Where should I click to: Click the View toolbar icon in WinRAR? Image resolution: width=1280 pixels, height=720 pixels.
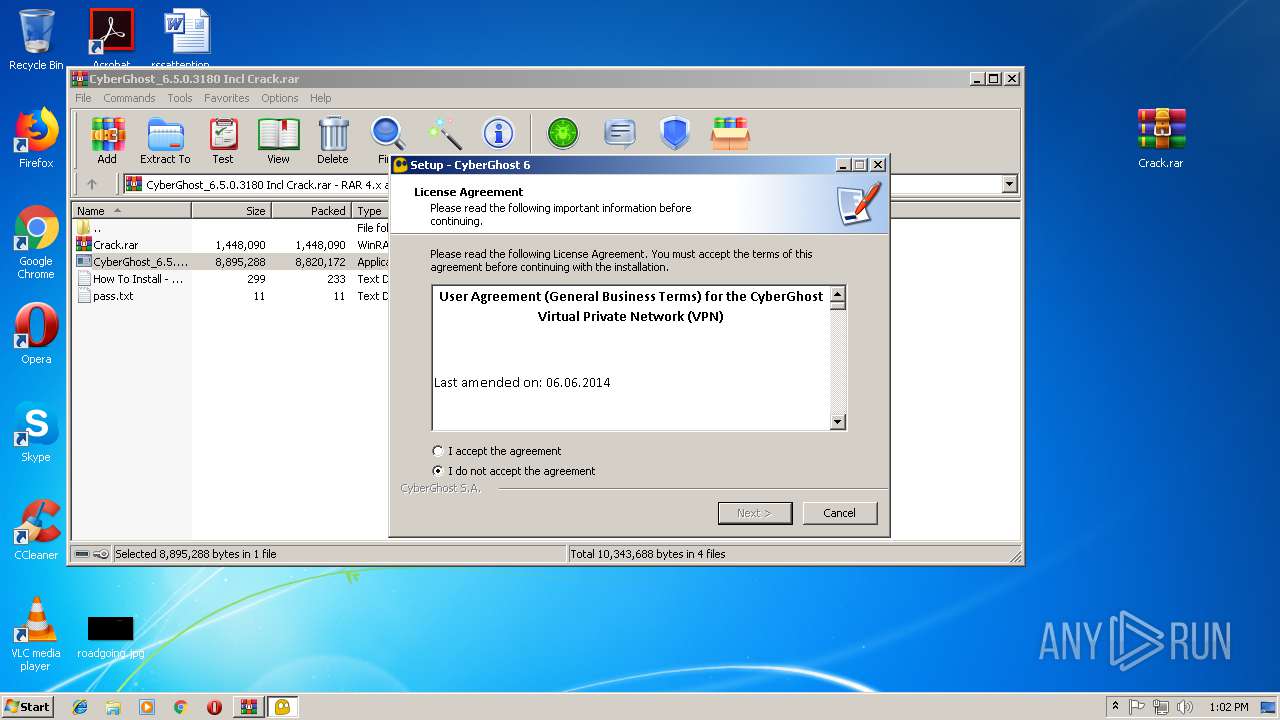pyautogui.click(x=278, y=141)
